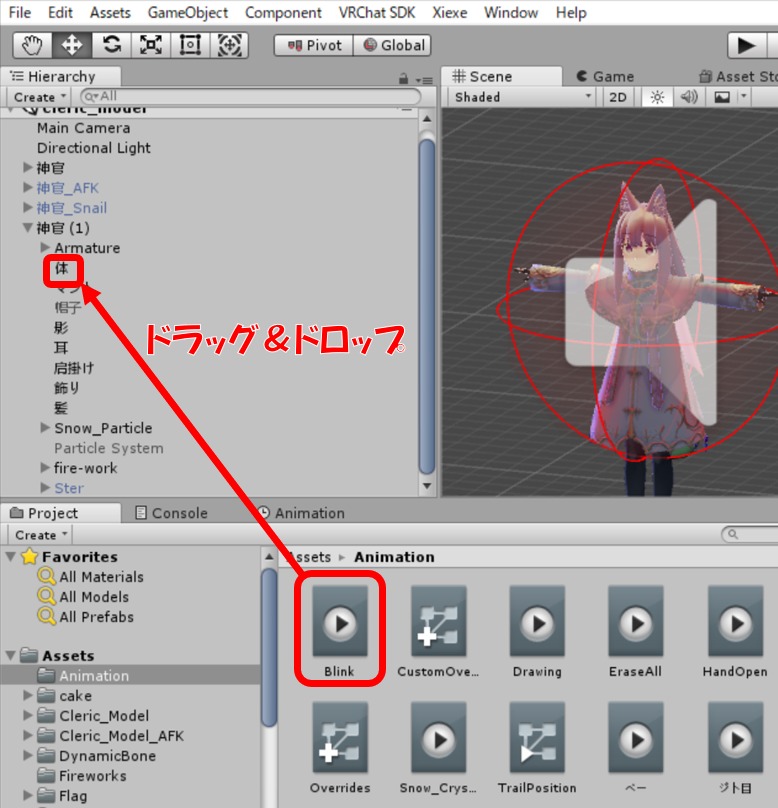Select the Scale tool
Image resolution: width=778 pixels, height=808 pixels.
coord(150,45)
